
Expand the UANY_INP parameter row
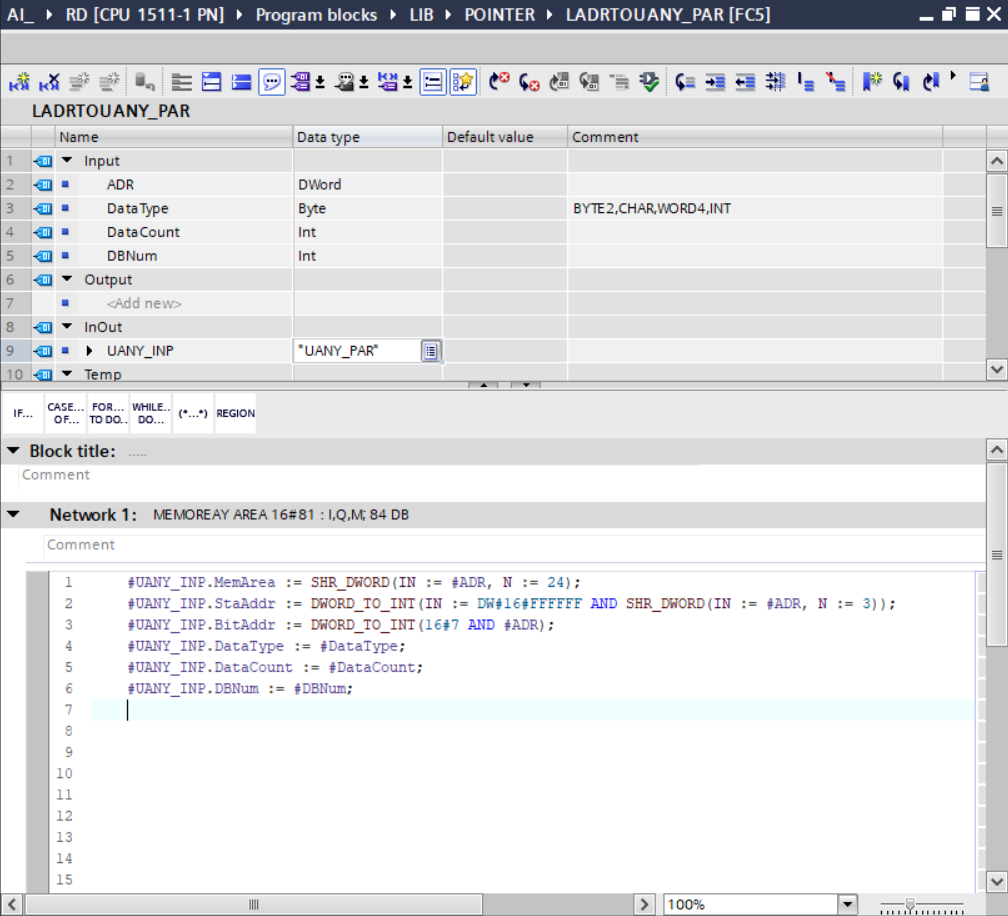(90, 351)
